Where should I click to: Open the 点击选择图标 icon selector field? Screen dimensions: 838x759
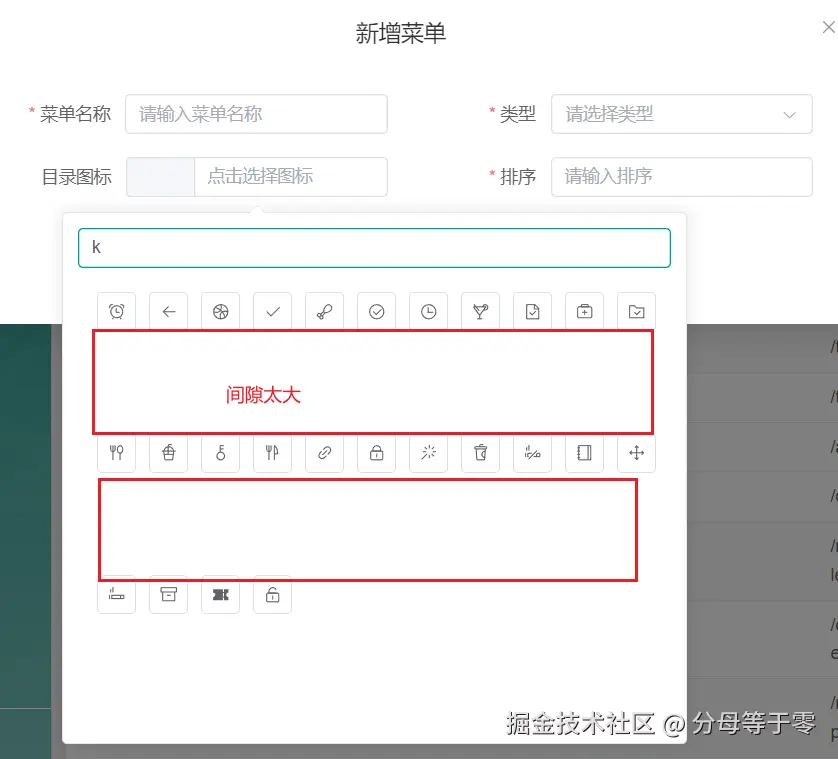pyautogui.click(x=291, y=176)
